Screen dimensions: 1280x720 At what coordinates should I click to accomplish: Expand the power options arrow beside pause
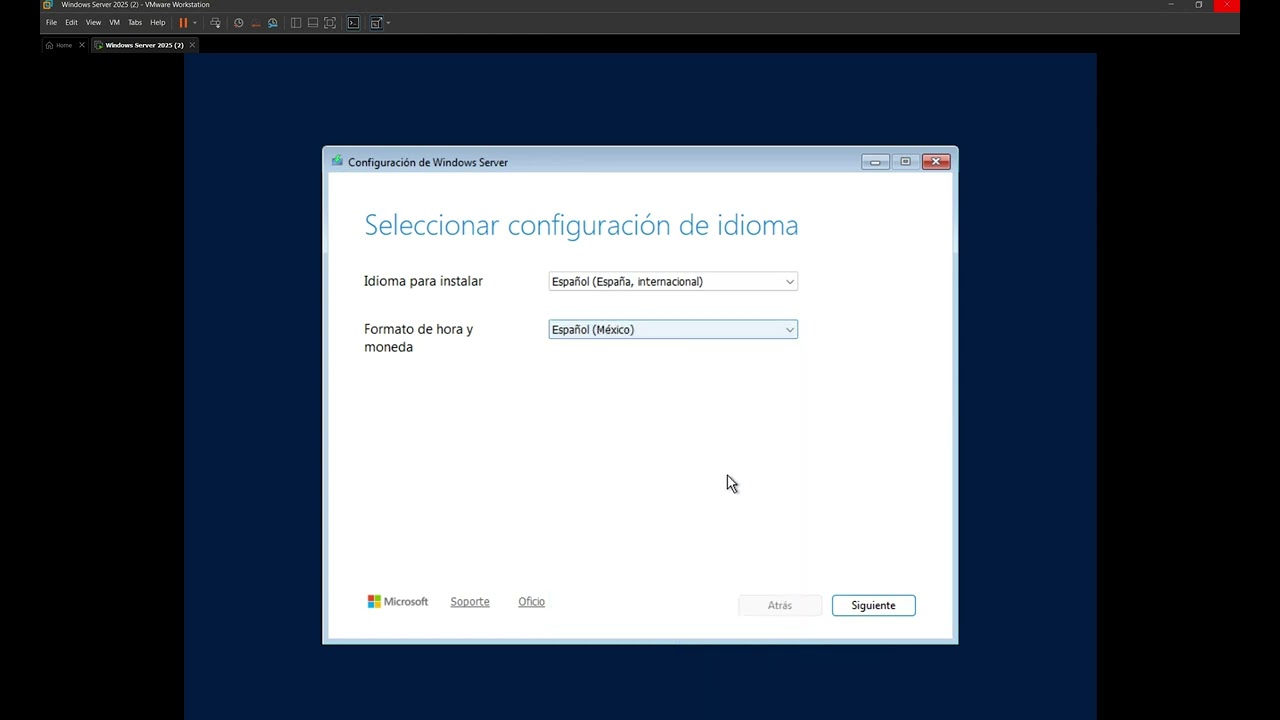(x=195, y=22)
